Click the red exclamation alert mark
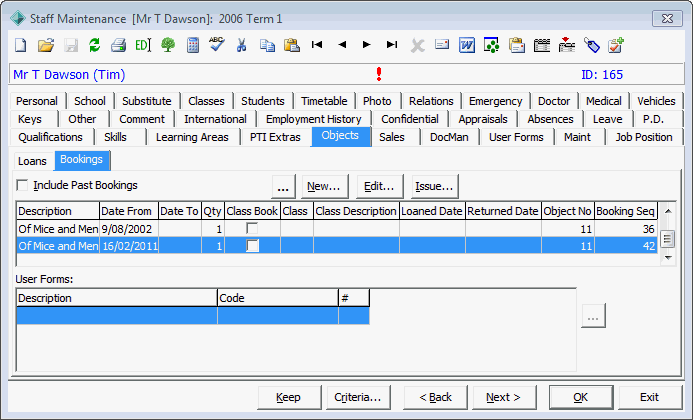Viewport: 693px width, 420px height. click(379, 74)
